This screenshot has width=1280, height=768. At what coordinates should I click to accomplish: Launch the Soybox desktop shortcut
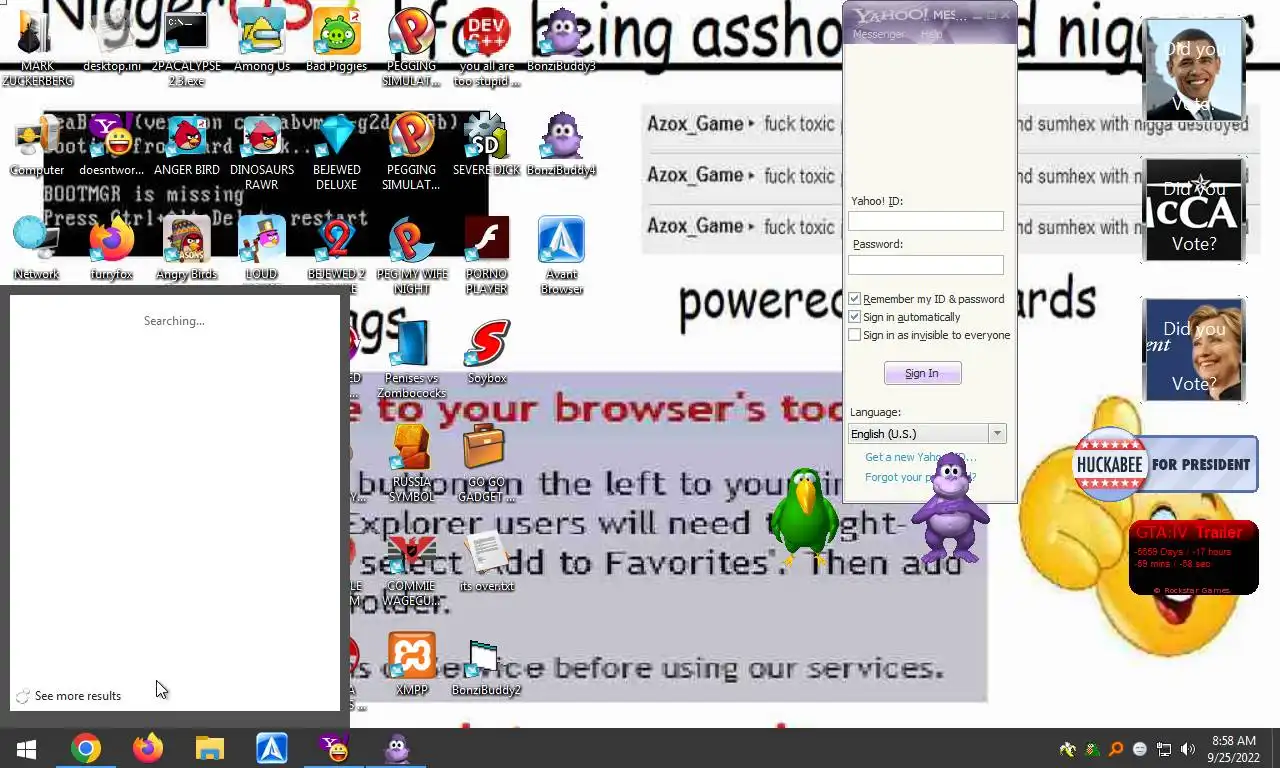click(487, 353)
